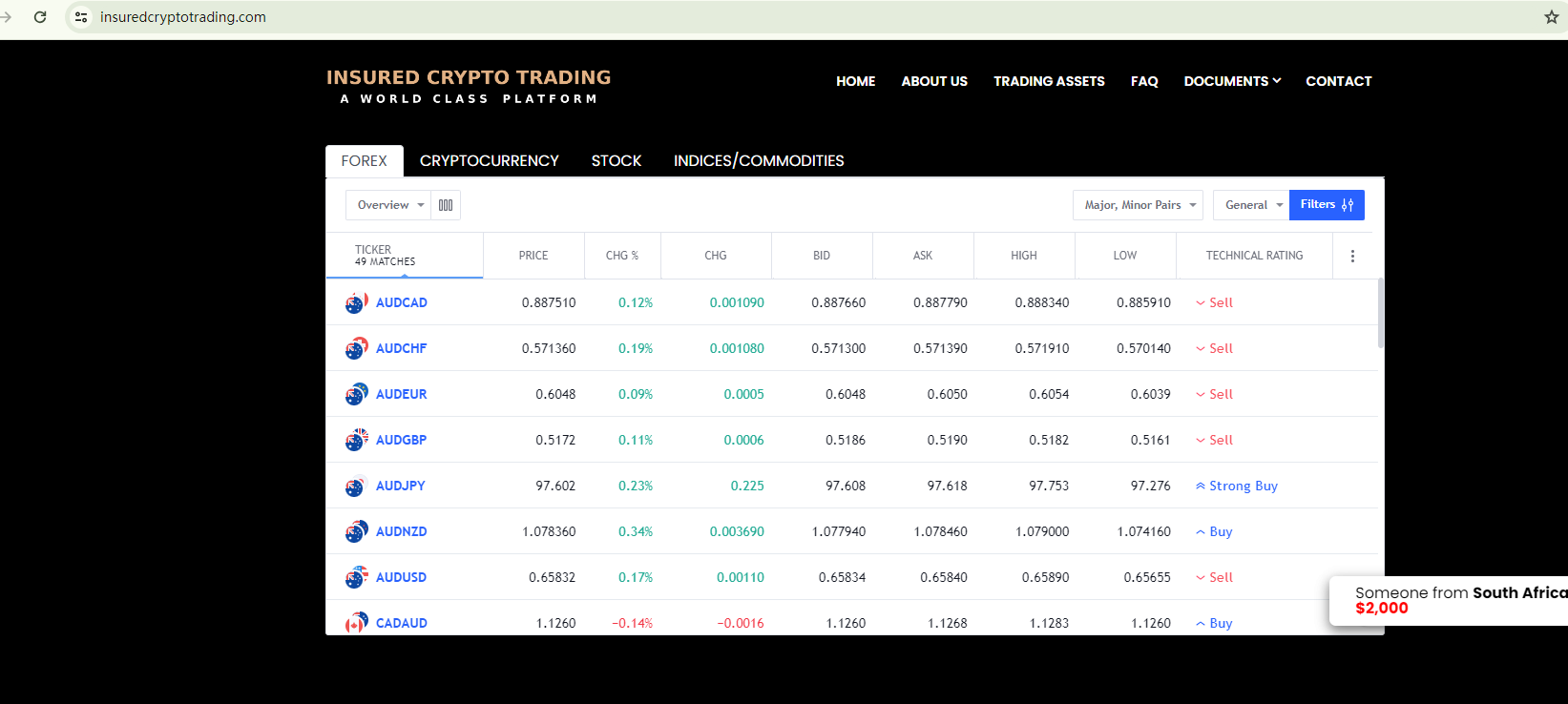The height and width of the screenshot is (704, 1568).
Task: Open the column setup icon
Action: point(446,205)
